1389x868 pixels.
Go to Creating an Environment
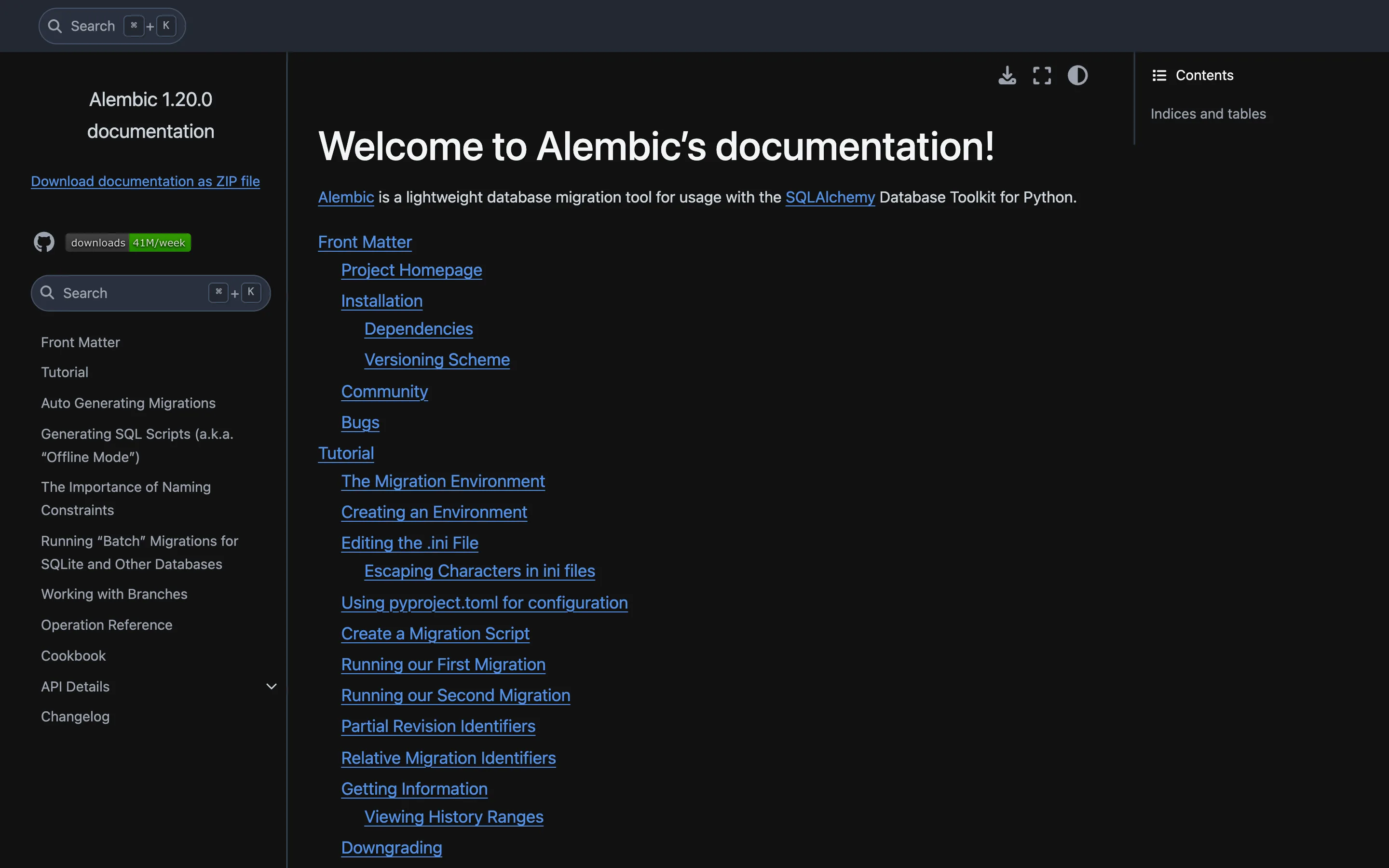click(x=434, y=512)
